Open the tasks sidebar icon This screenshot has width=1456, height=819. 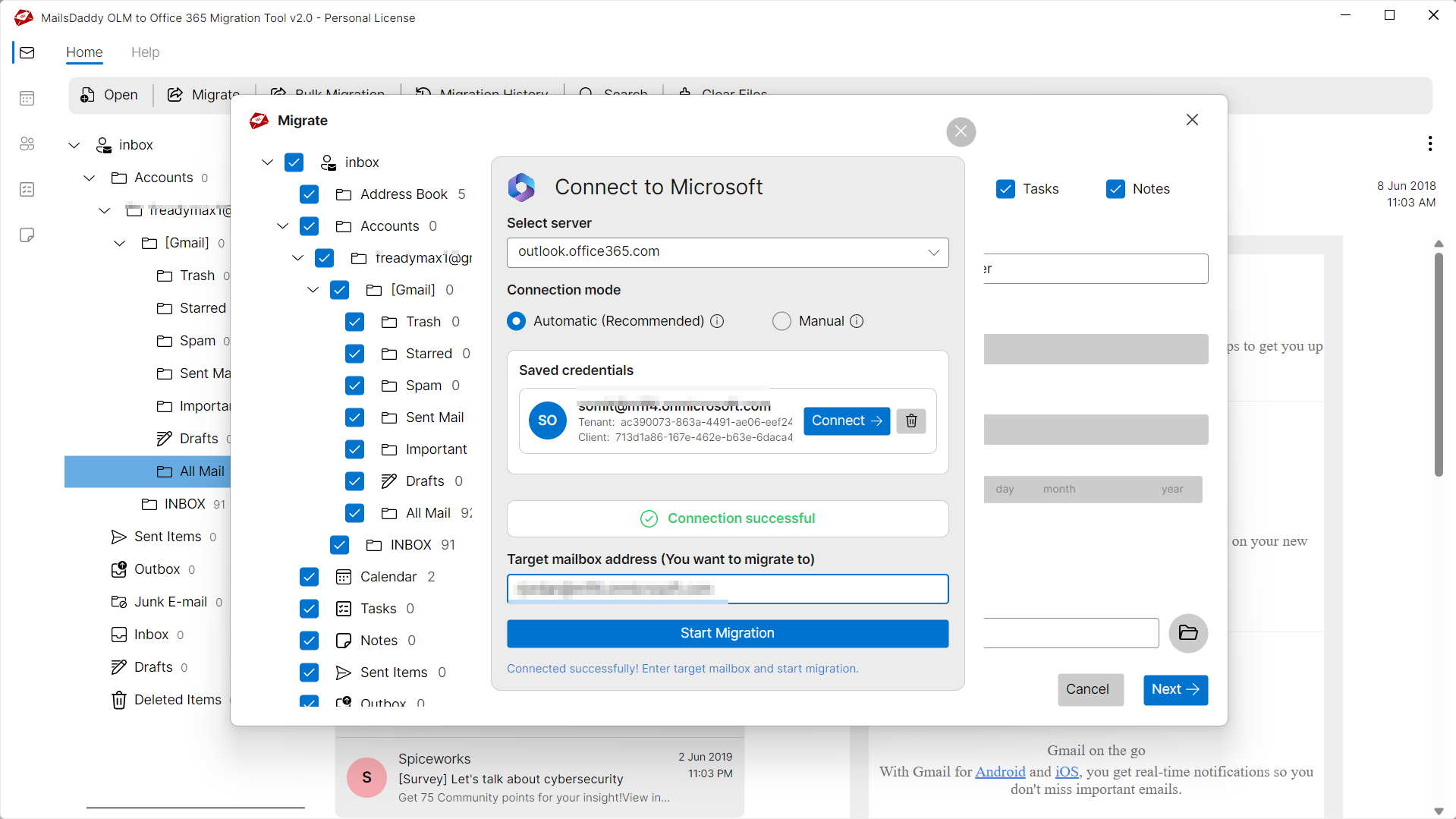tap(27, 189)
